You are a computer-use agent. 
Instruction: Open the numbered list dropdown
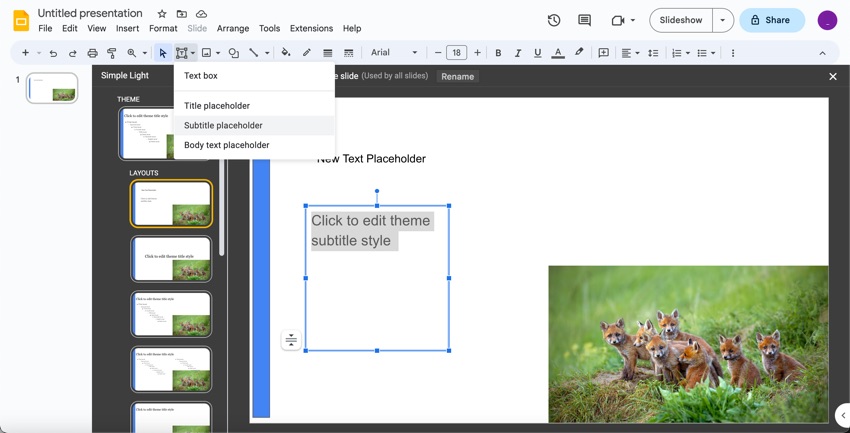click(x=680, y=53)
